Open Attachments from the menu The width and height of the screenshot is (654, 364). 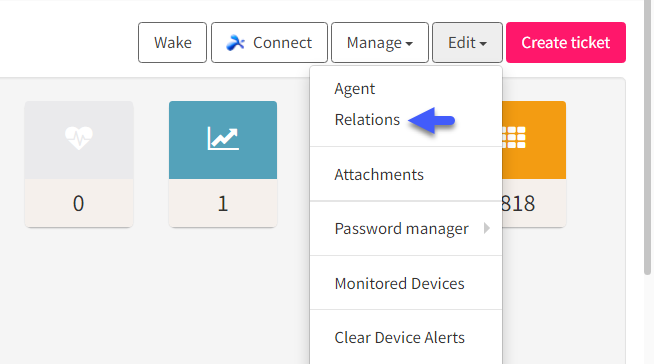(379, 174)
